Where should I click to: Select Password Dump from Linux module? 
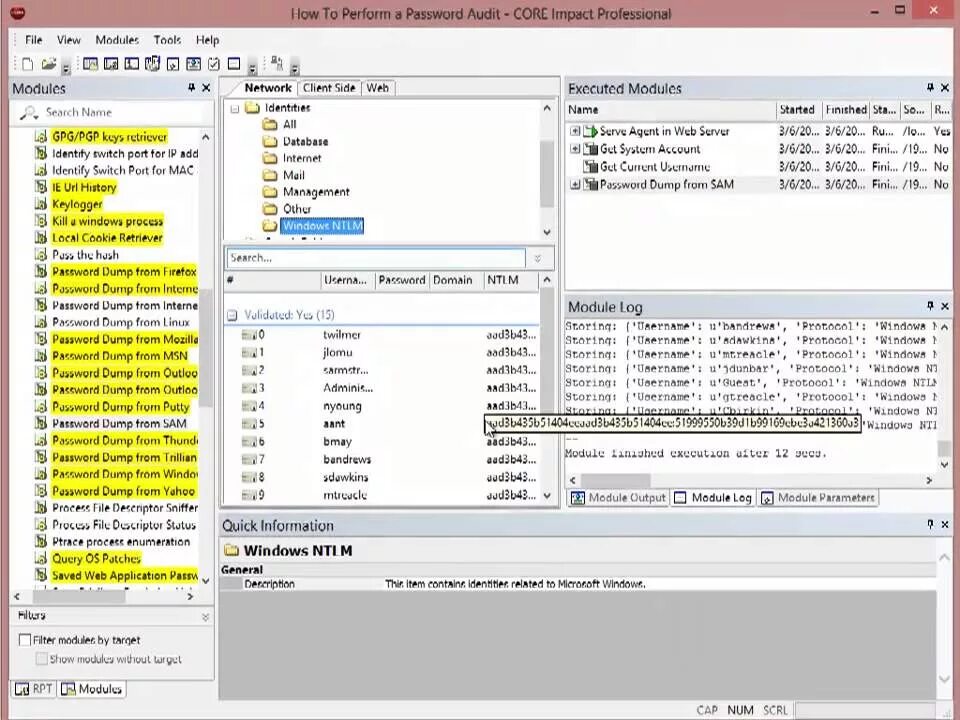[121, 322]
